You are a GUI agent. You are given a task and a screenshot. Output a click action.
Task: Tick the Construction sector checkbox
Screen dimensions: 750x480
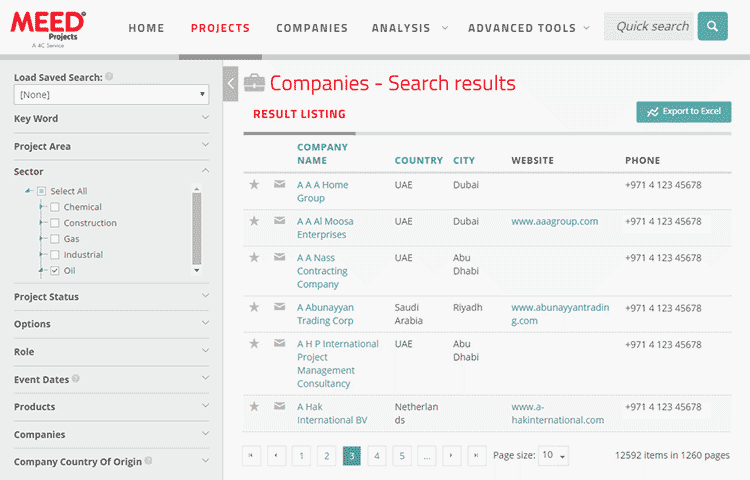(55, 223)
